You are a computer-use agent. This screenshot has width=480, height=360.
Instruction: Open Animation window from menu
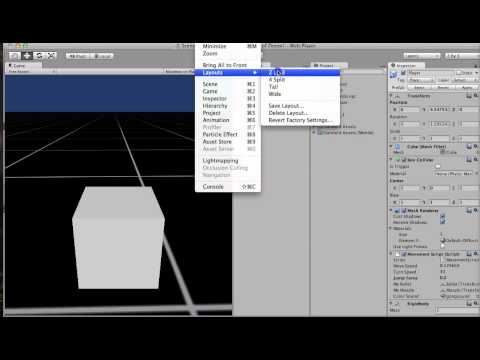click(x=228, y=120)
